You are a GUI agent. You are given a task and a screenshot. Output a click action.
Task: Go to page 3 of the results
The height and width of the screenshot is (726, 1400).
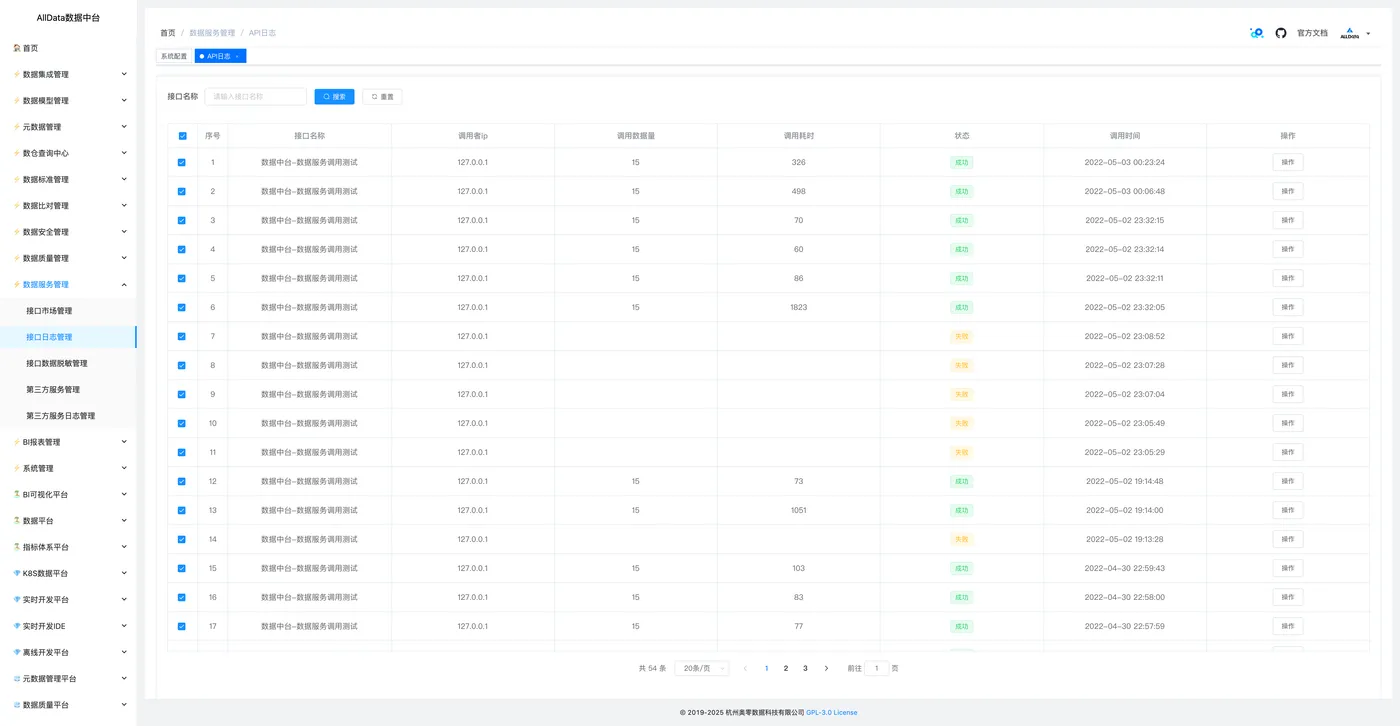(805, 668)
